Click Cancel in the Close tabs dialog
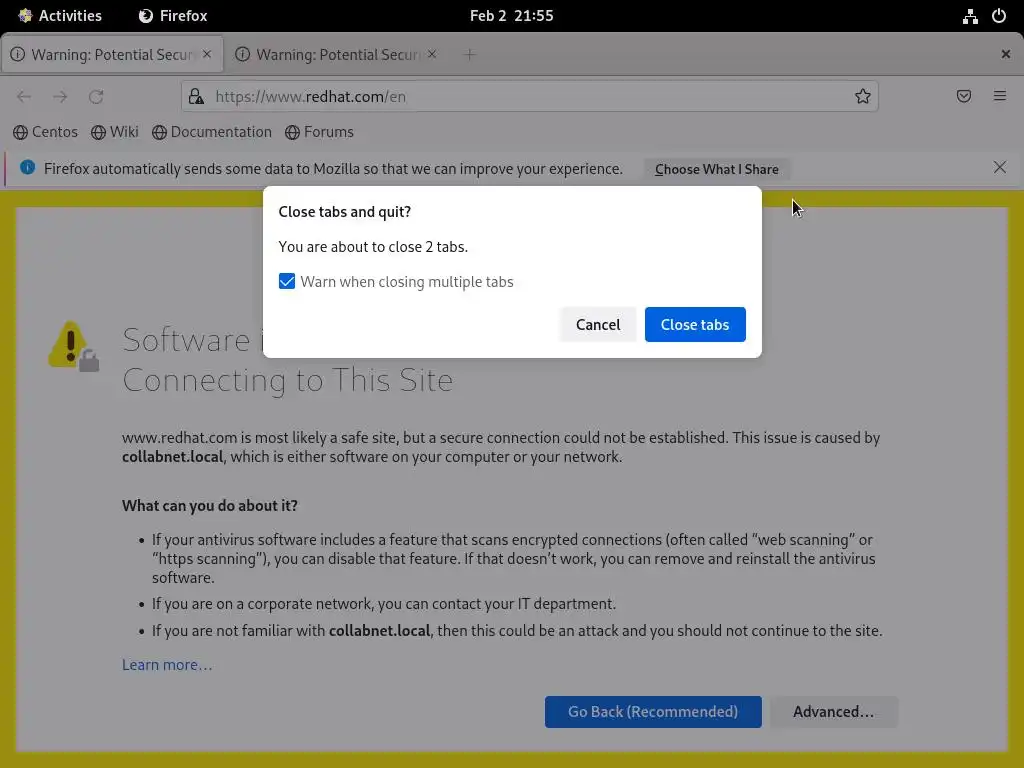 tap(598, 325)
